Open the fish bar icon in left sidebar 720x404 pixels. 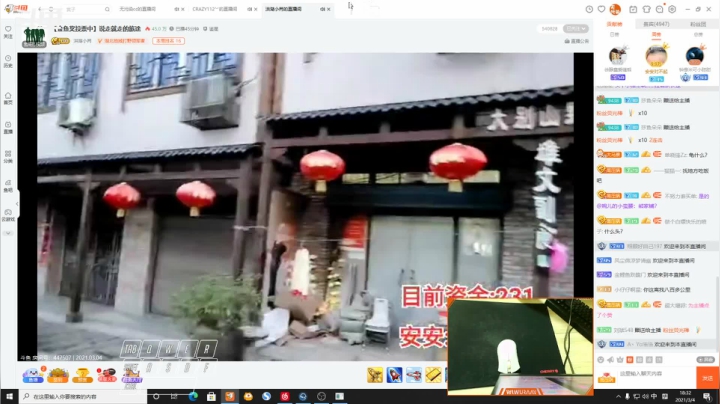(x=8, y=186)
